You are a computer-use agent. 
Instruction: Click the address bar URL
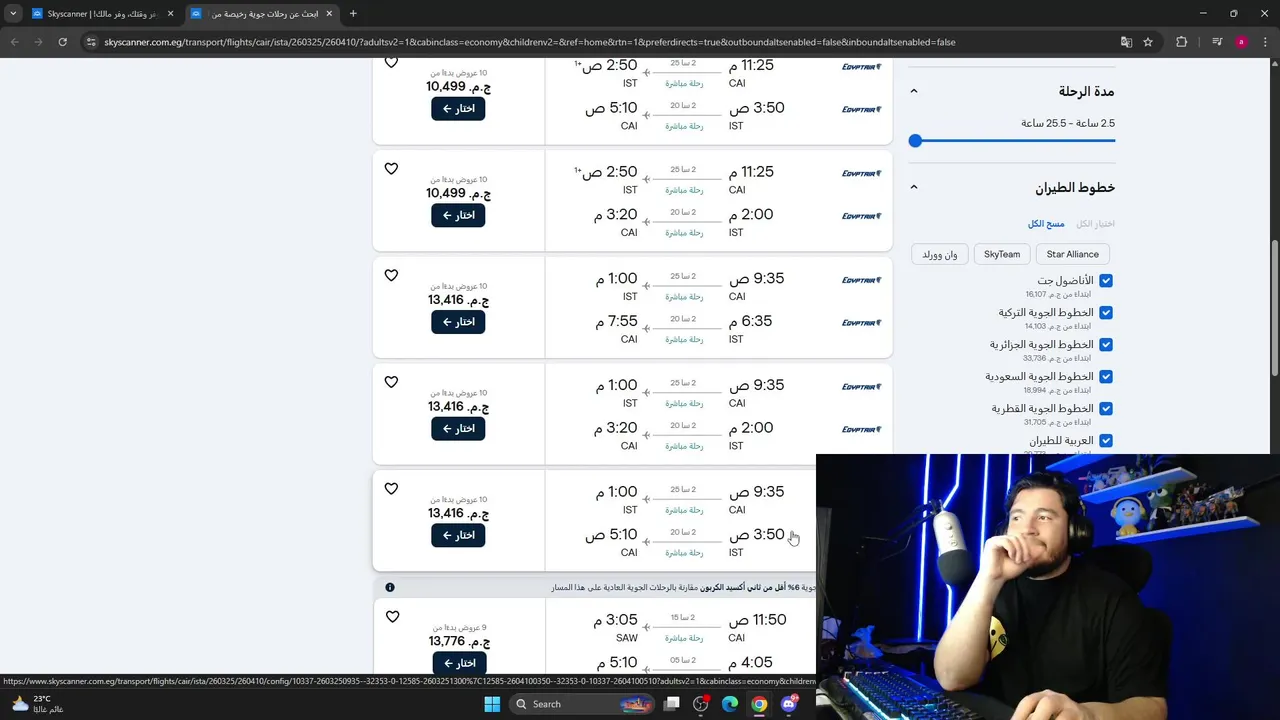[530, 42]
